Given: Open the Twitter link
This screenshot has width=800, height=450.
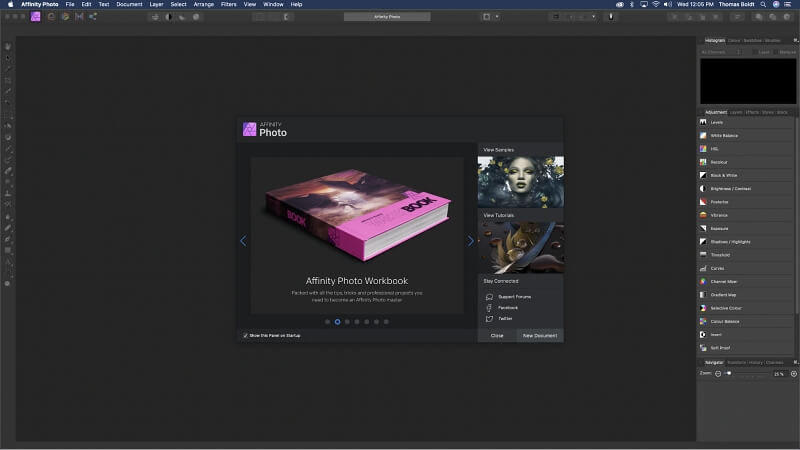Looking at the screenshot, I should click(505, 318).
